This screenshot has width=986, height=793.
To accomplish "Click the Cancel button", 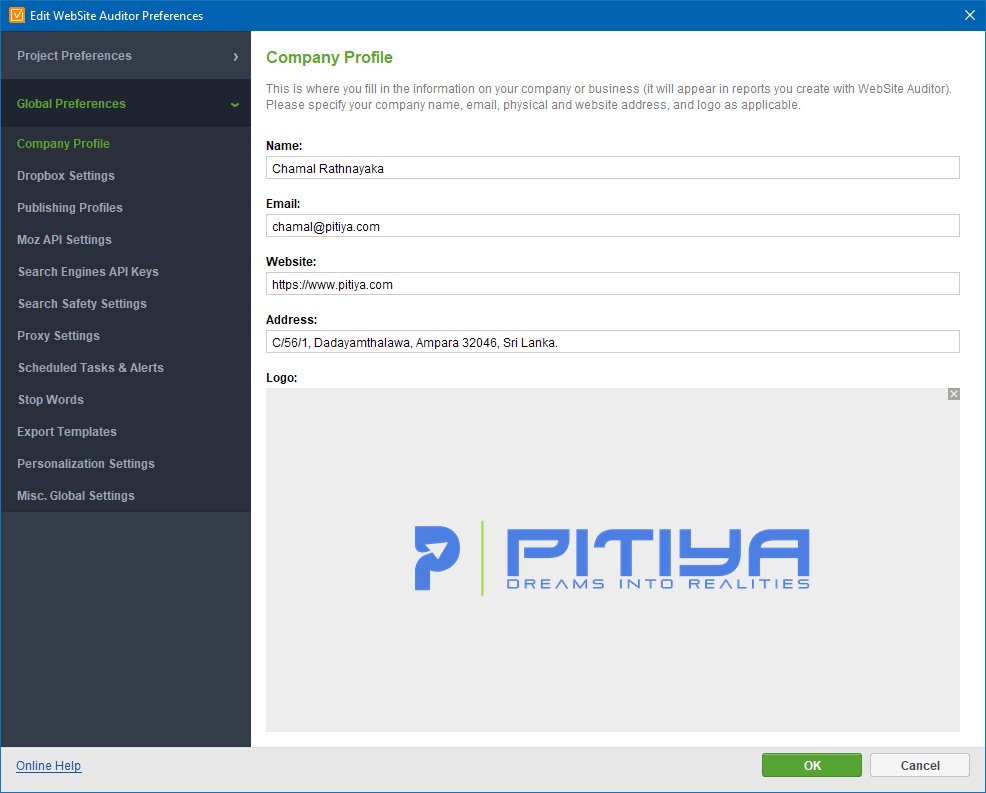I will pos(919,765).
